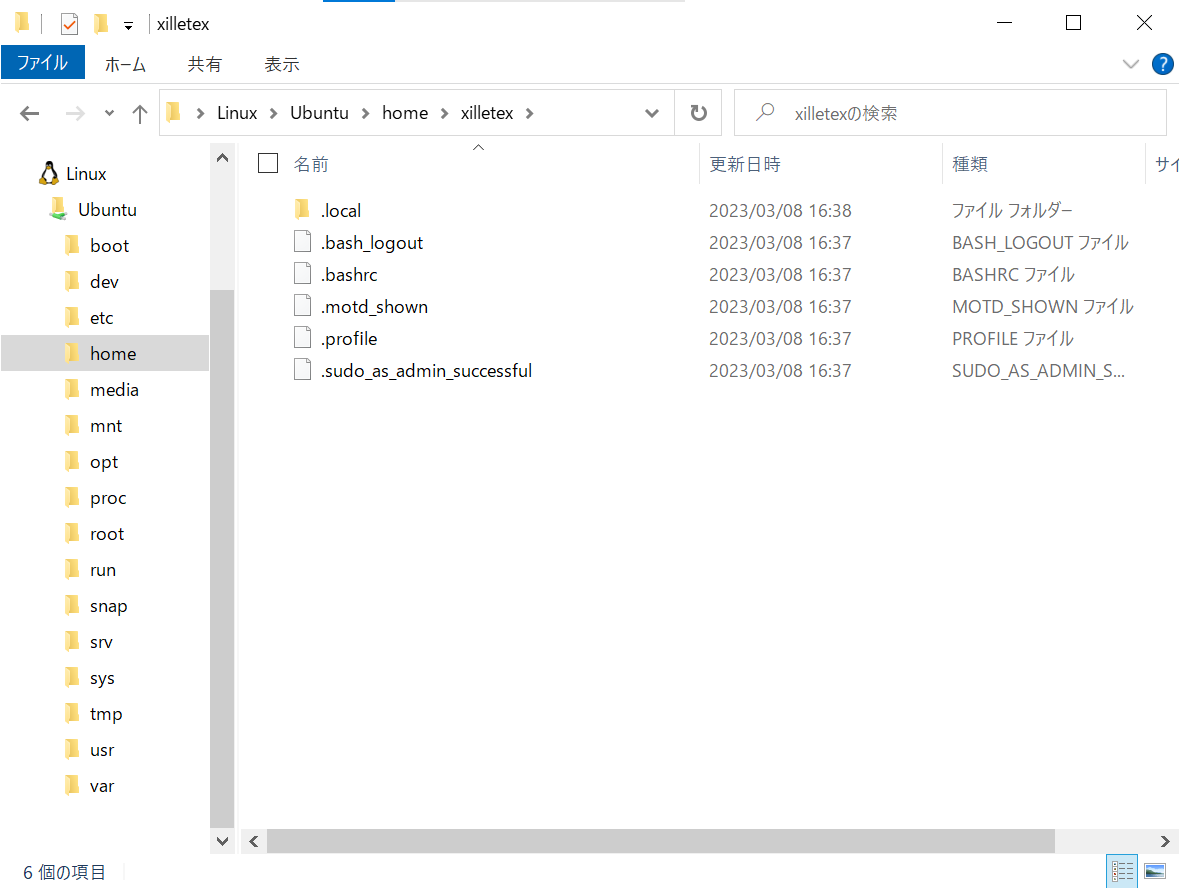Click the Back navigation arrow
Image resolution: width=1180 pixels, height=888 pixels.
click(29, 114)
